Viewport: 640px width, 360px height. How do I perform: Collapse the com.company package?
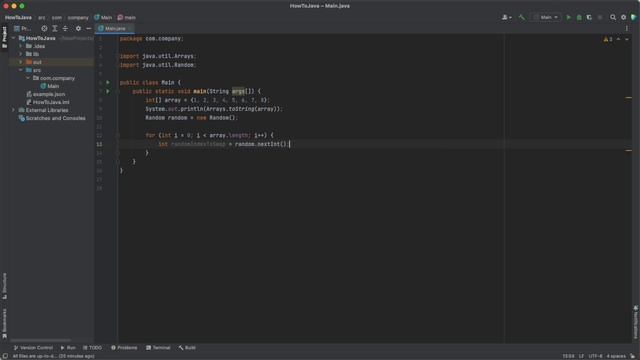[x=28, y=78]
